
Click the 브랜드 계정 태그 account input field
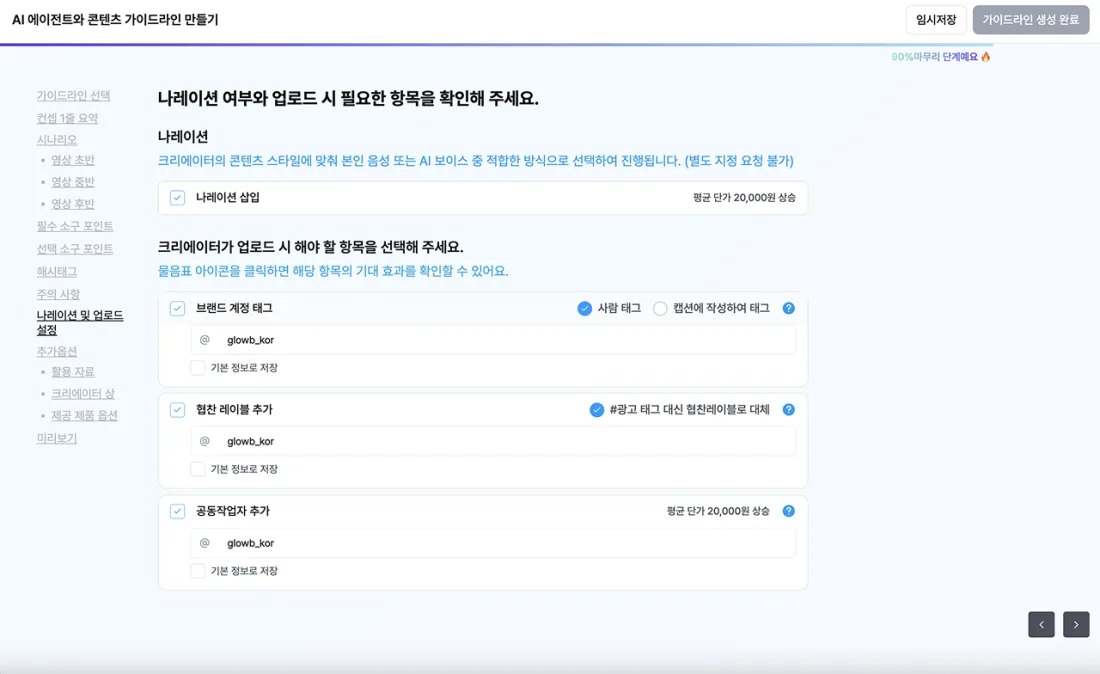(x=492, y=340)
